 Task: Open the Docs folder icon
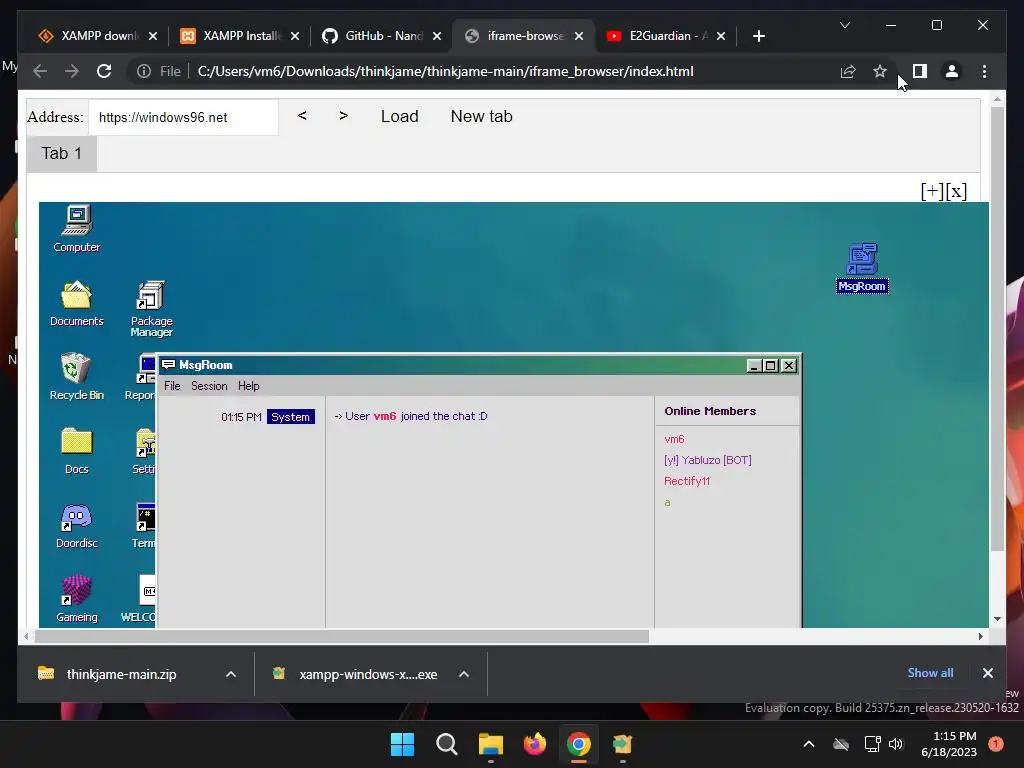click(x=77, y=451)
